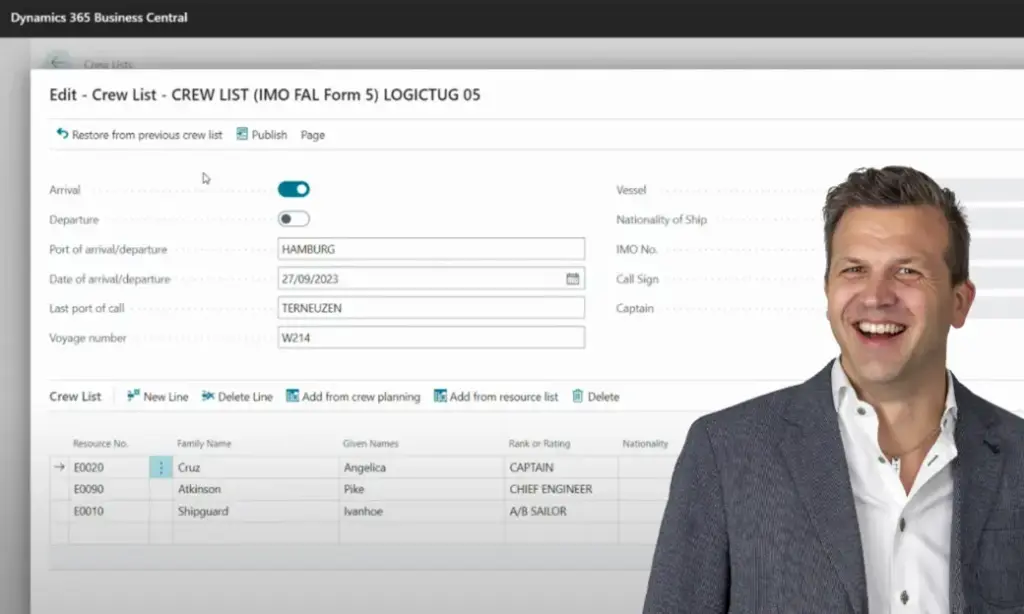Viewport: 1024px width, 614px height.
Task: Open the calendar date picker icon
Action: [x=572, y=279]
